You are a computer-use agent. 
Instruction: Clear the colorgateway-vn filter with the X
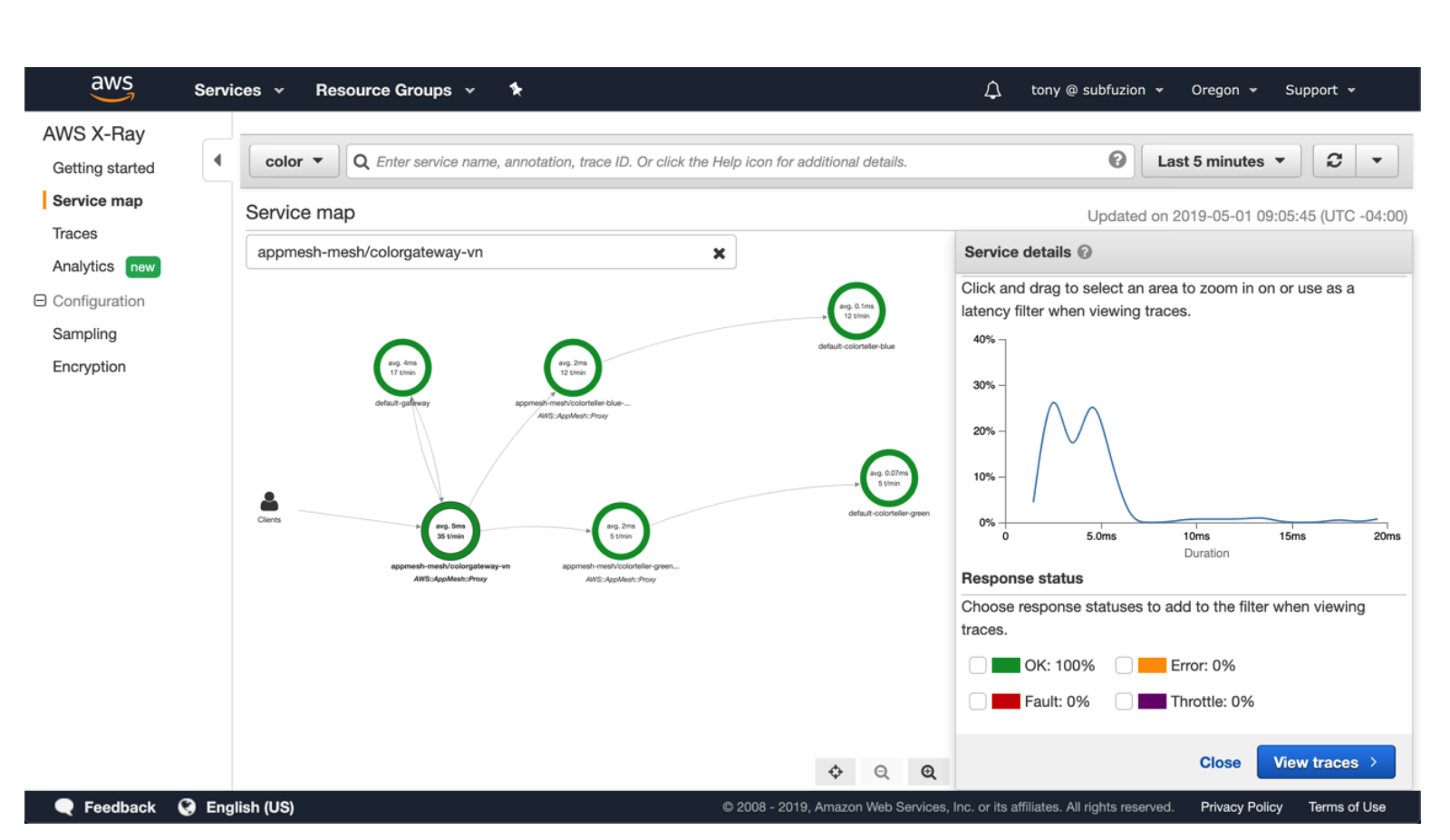click(719, 253)
